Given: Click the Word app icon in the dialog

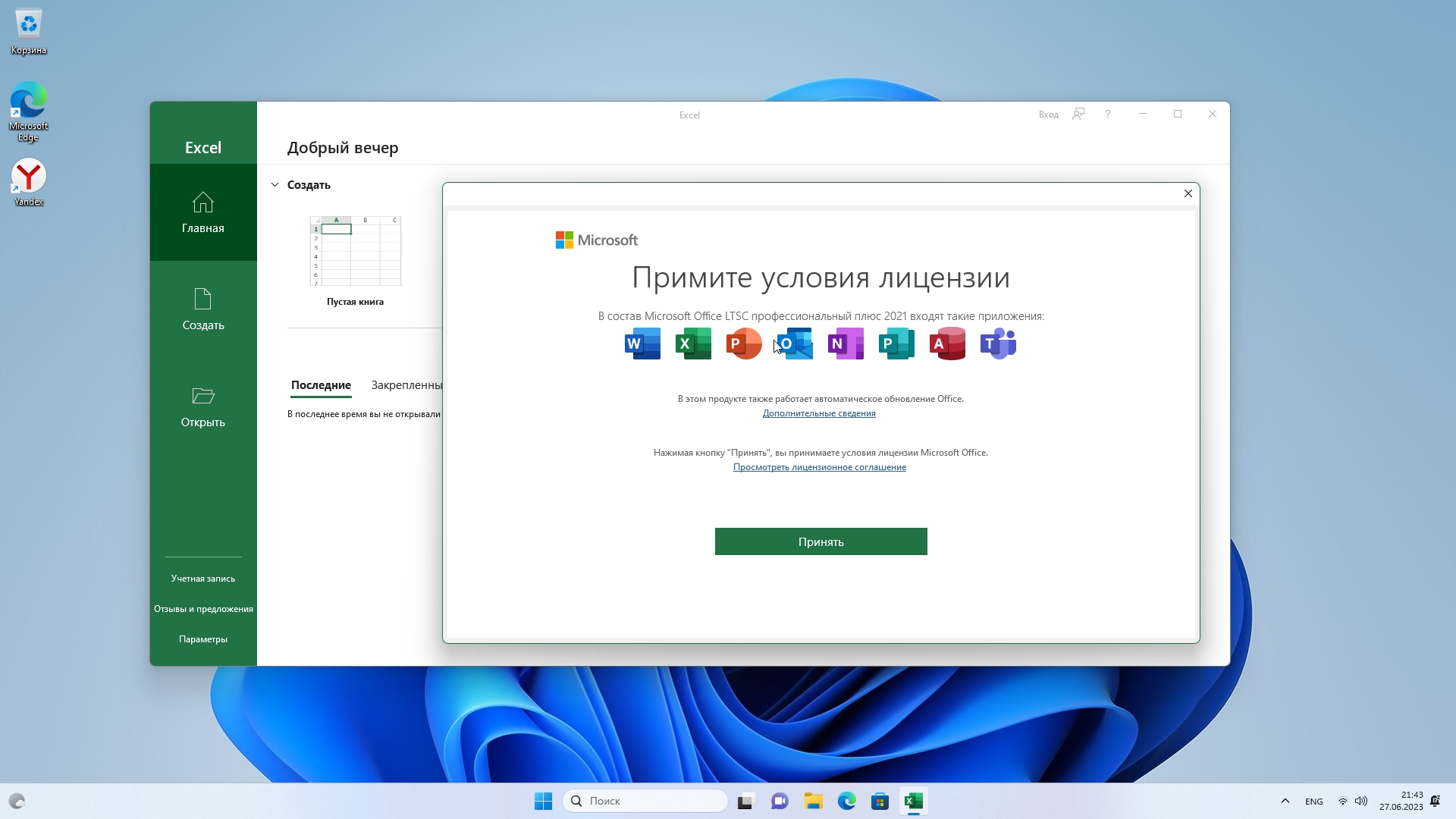Looking at the screenshot, I should (x=642, y=344).
